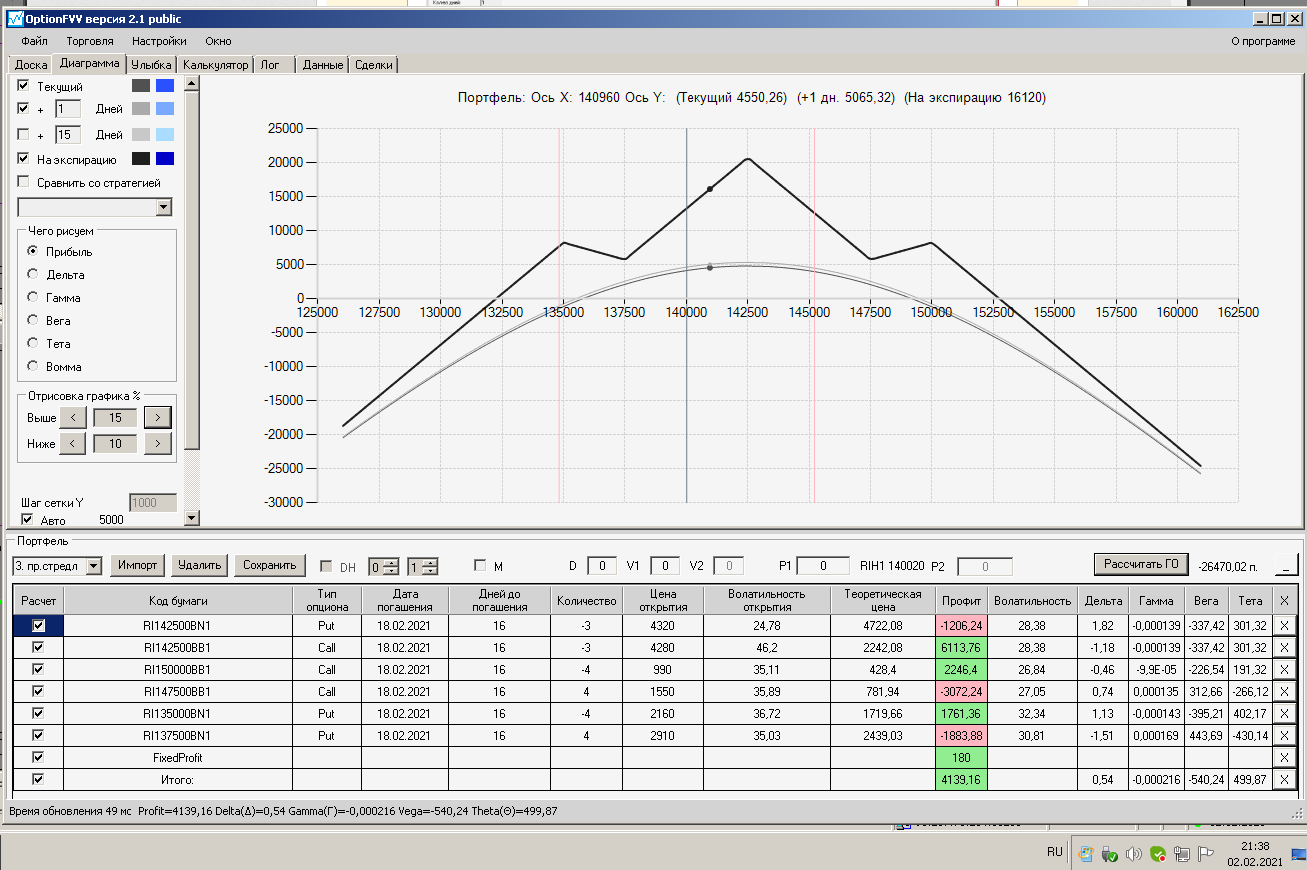Switch to the Калькулятор tab
This screenshot has width=1307, height=870.
[215, 64]
